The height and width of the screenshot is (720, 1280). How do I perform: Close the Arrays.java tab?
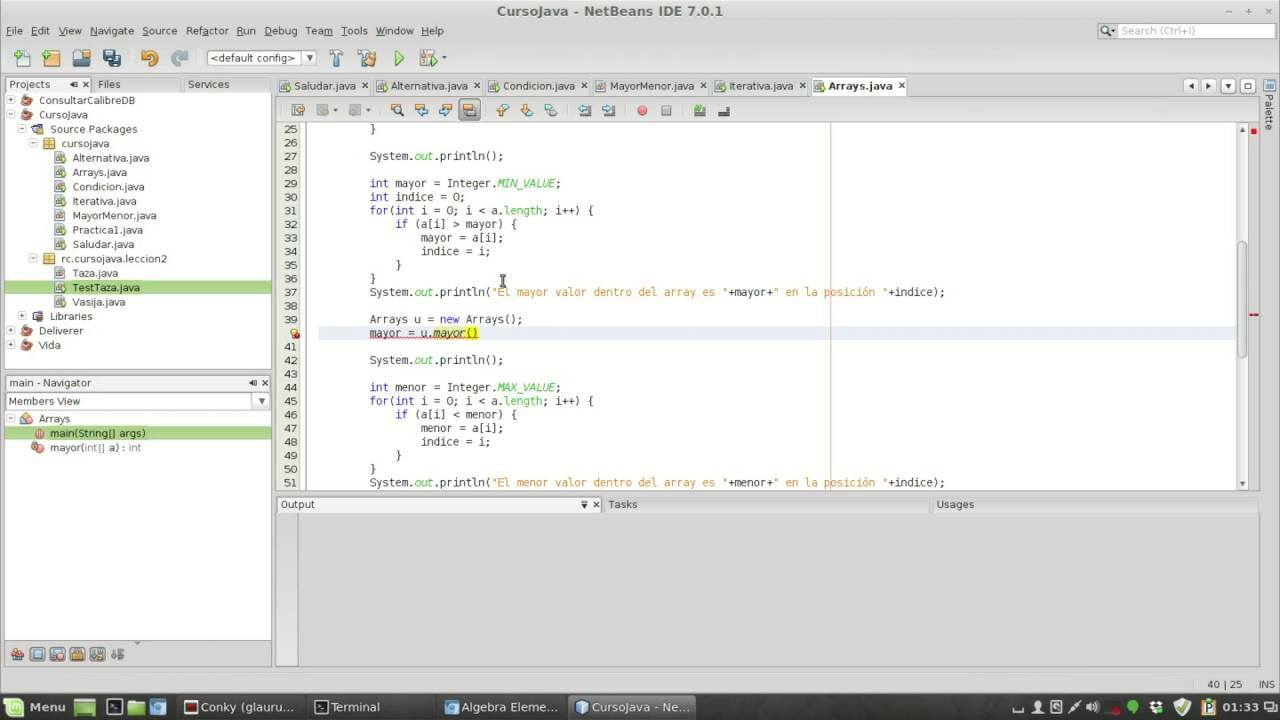click(x=901, y=86)
